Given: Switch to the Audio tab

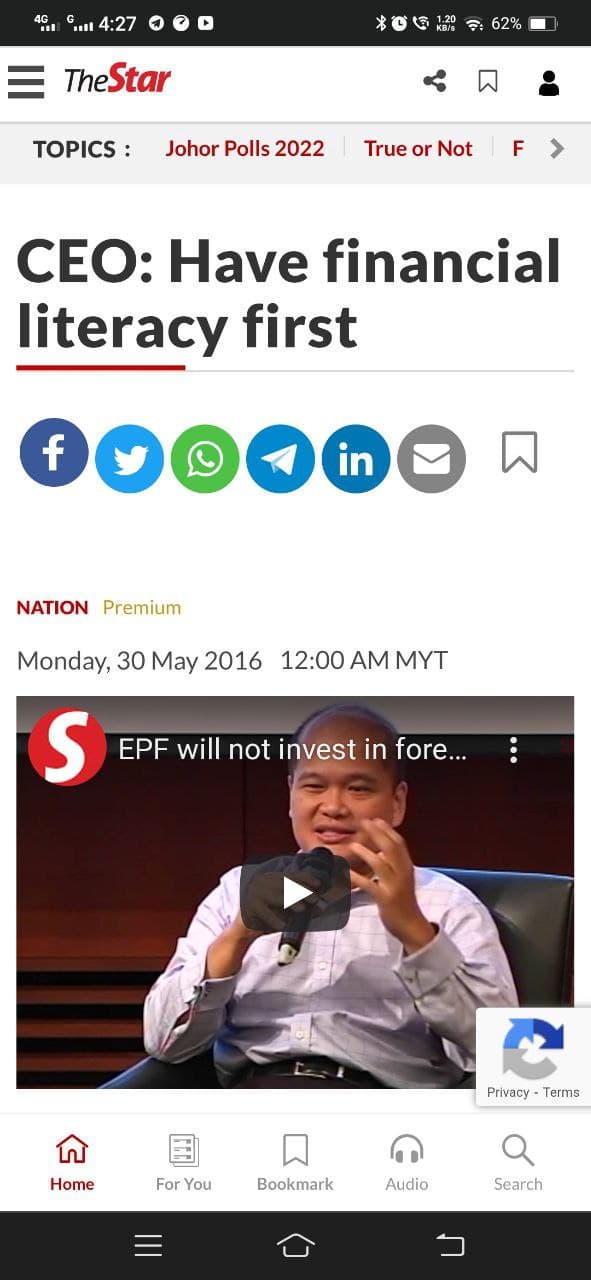Looking at the screenshot, I should (x=407, y=1163).
